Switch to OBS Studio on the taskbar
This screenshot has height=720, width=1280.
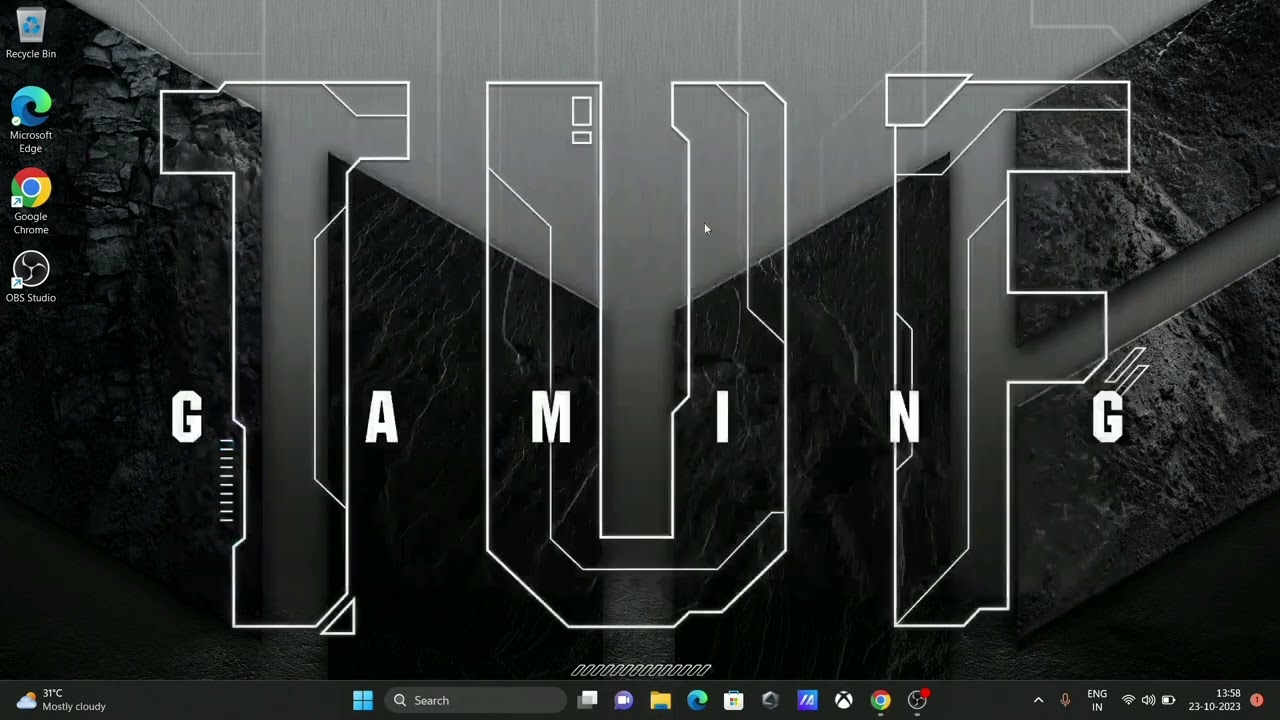tap(917, 700)
